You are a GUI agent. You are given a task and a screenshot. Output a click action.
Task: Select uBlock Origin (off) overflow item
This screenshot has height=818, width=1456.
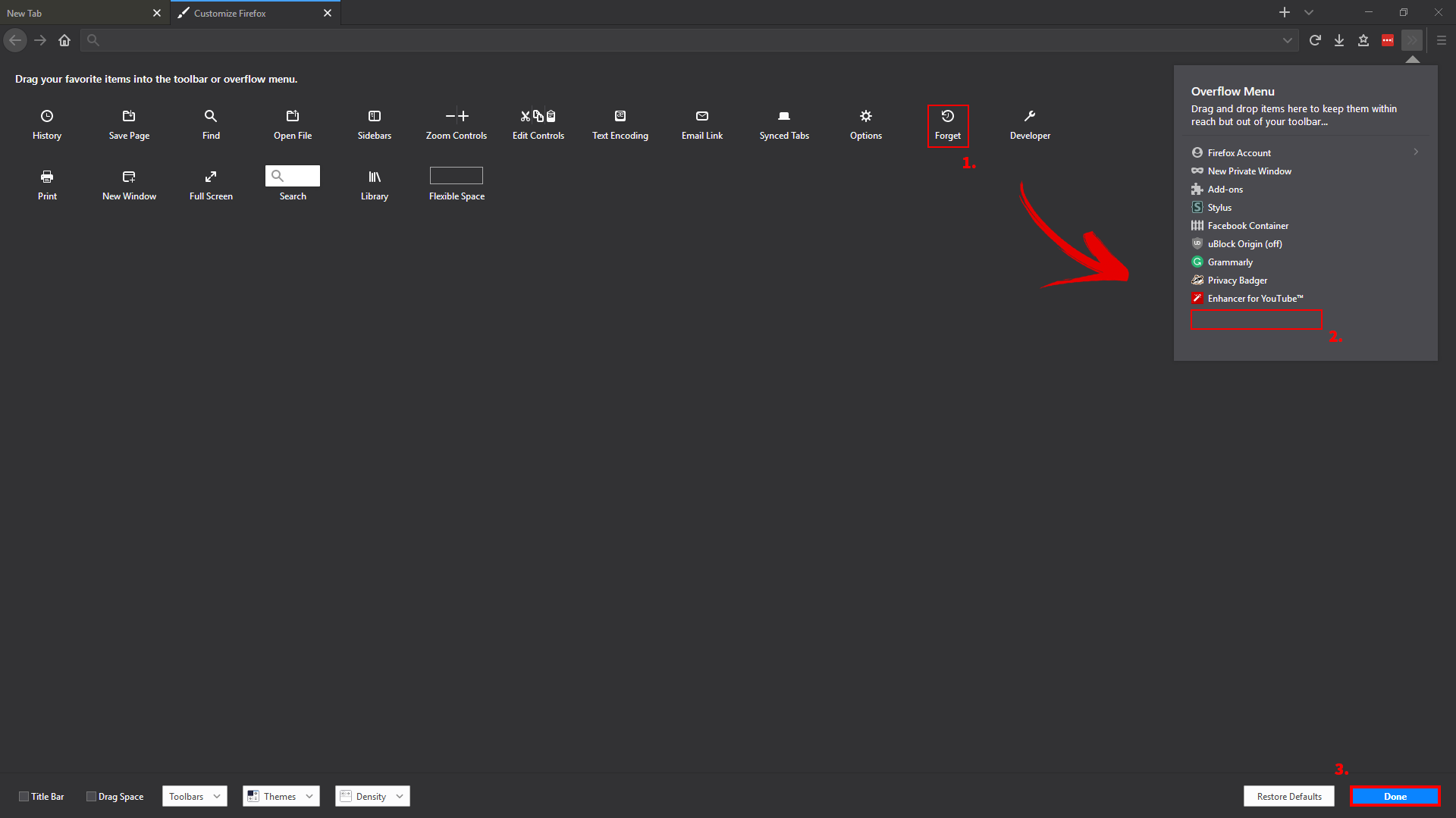tap(1305, 243)
